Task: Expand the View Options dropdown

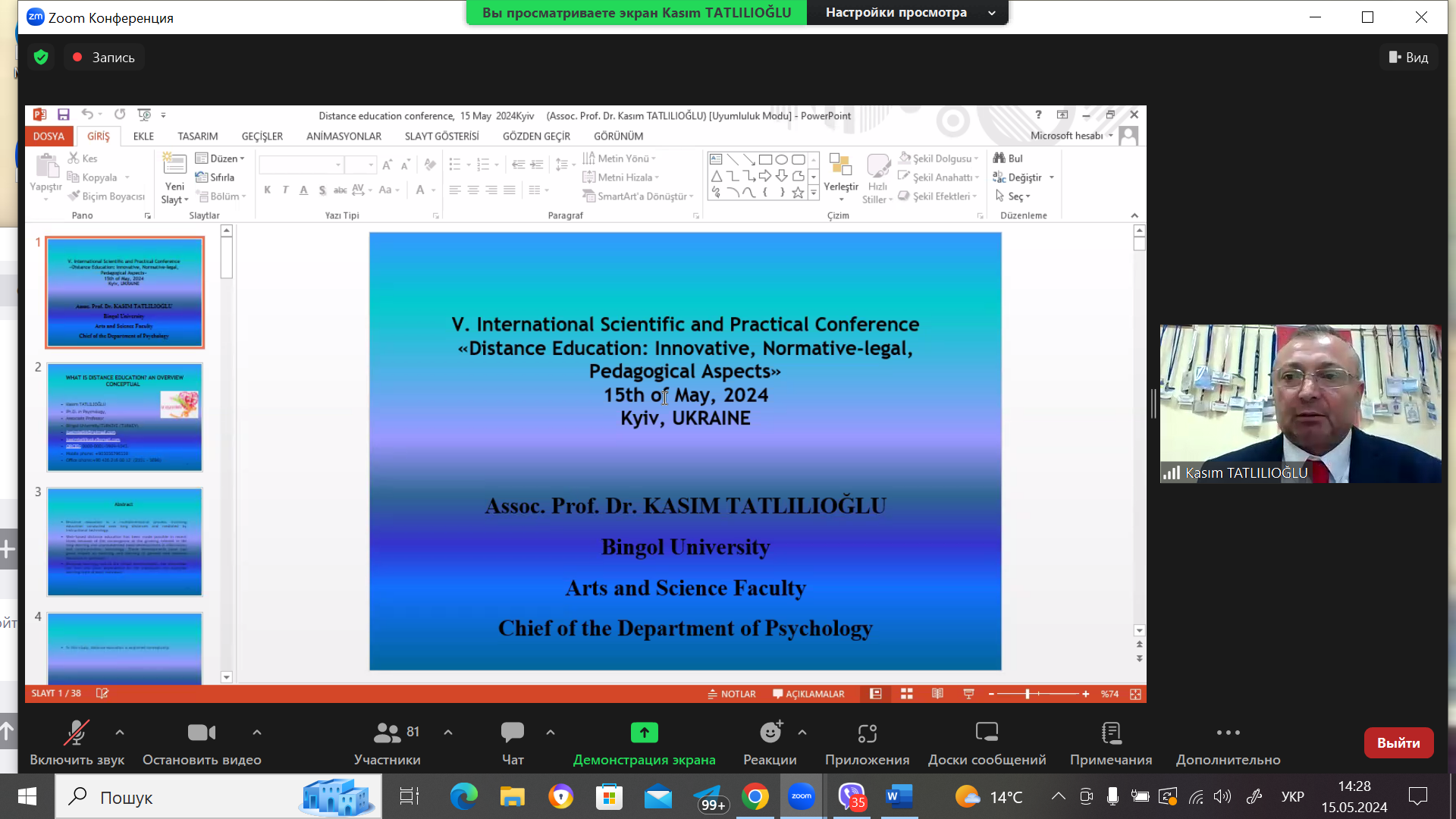Action: (907, 13)
